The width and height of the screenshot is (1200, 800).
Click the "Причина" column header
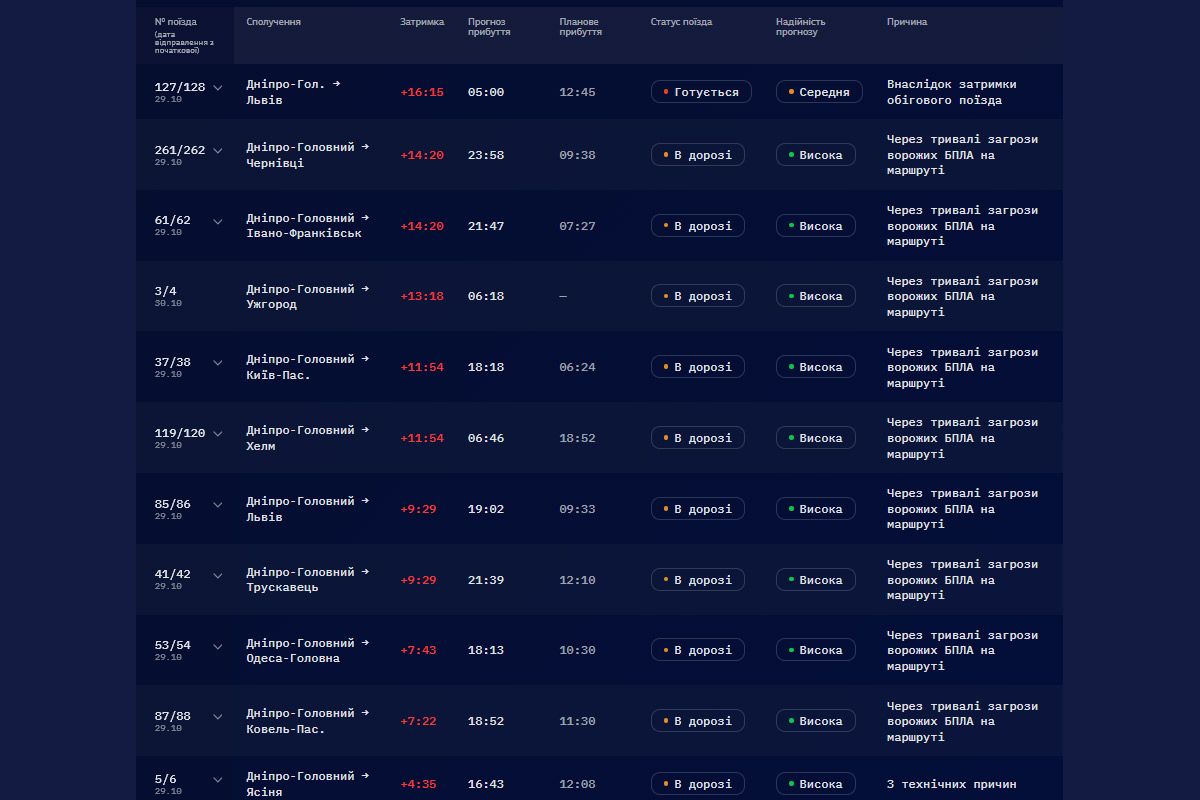pyautogui.click(x=907, y=22)
